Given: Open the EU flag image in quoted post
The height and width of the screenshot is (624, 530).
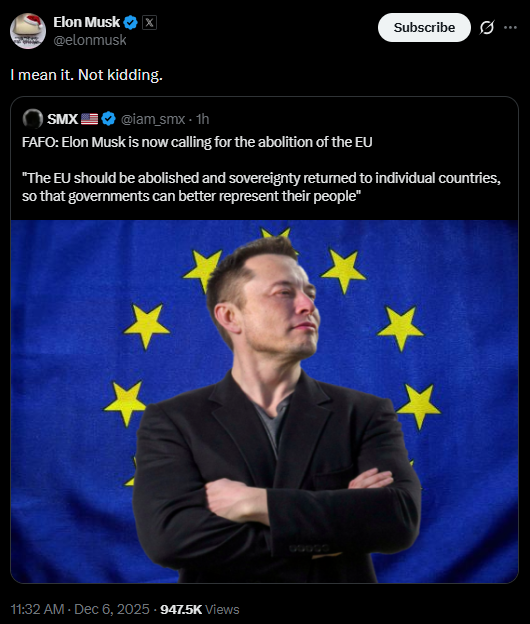Looking at the screenshot, I should pos(265,402).
